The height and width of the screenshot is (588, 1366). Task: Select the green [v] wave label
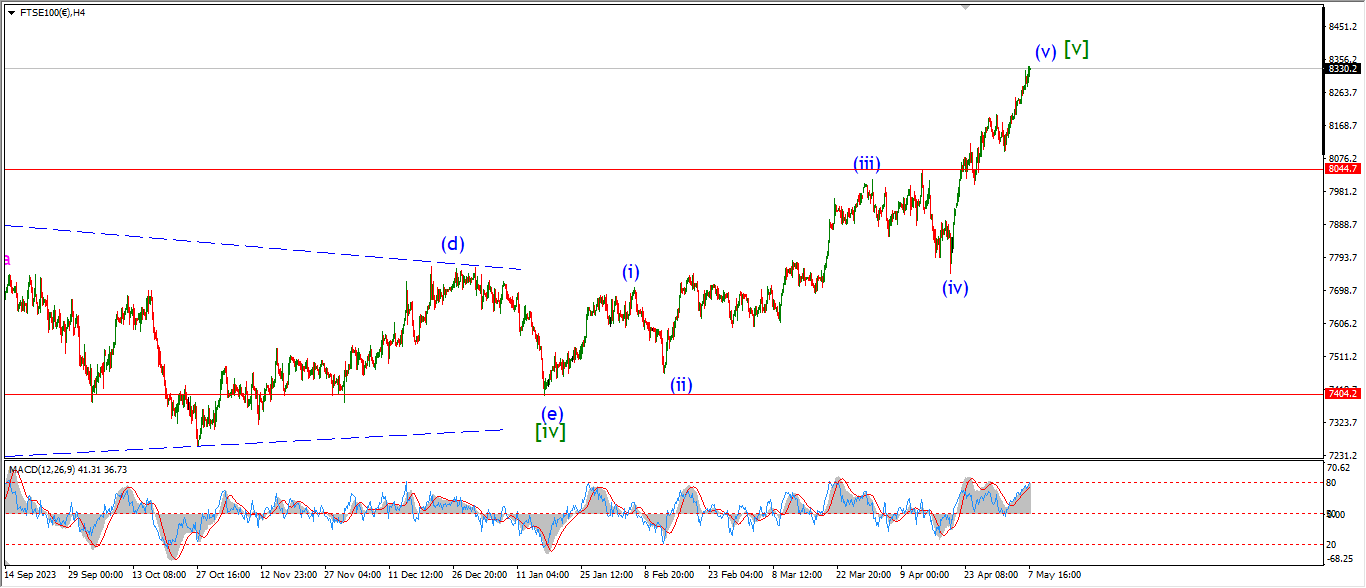[x=1077, y=48]
